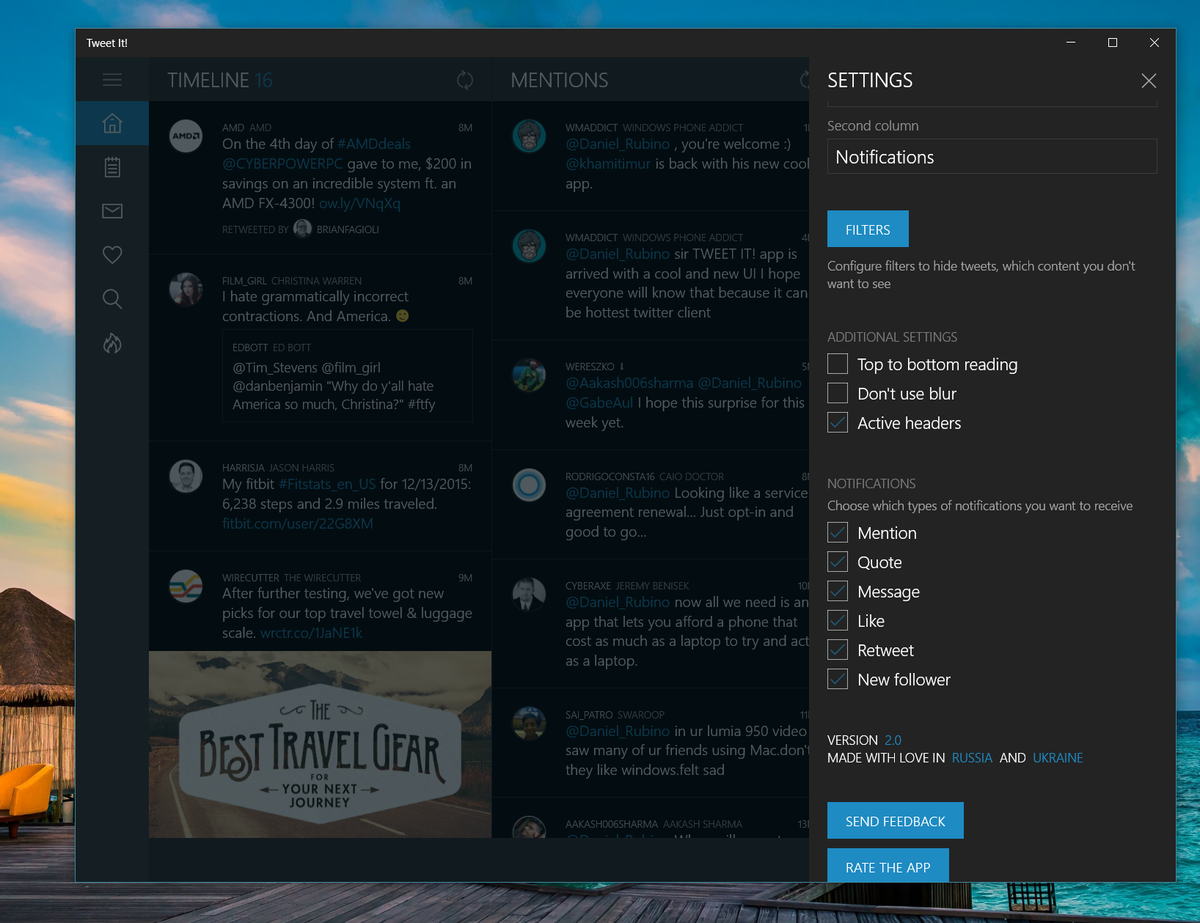Check 'Don't use blur'

pyautogui.click(x=837, y=393)
